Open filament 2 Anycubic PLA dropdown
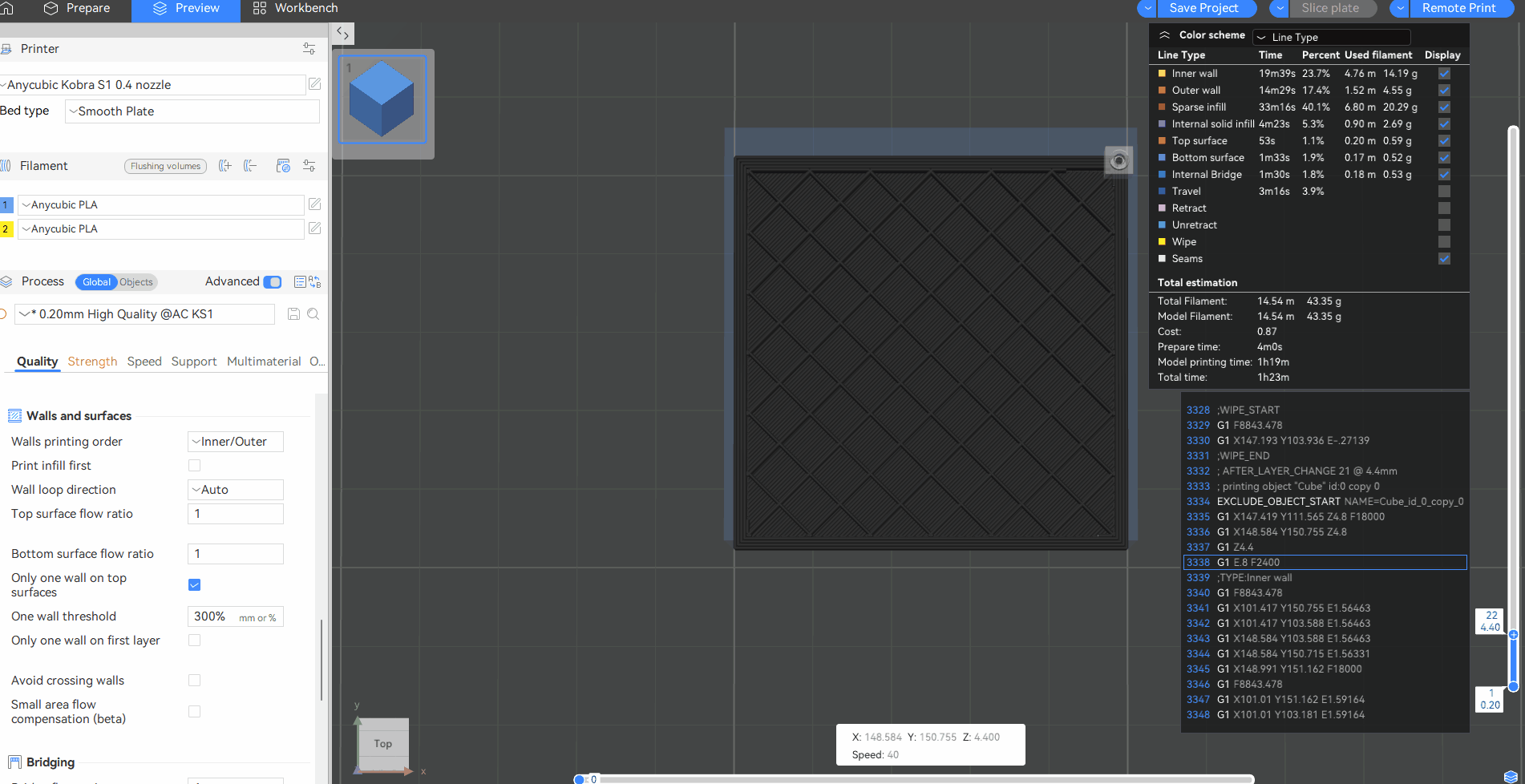1525x784 pixels. point(161,229)
